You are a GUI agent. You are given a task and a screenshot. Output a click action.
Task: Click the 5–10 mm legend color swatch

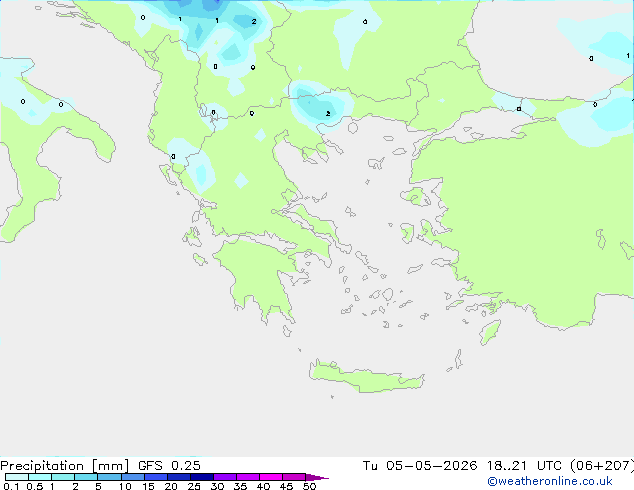[109, 477]
